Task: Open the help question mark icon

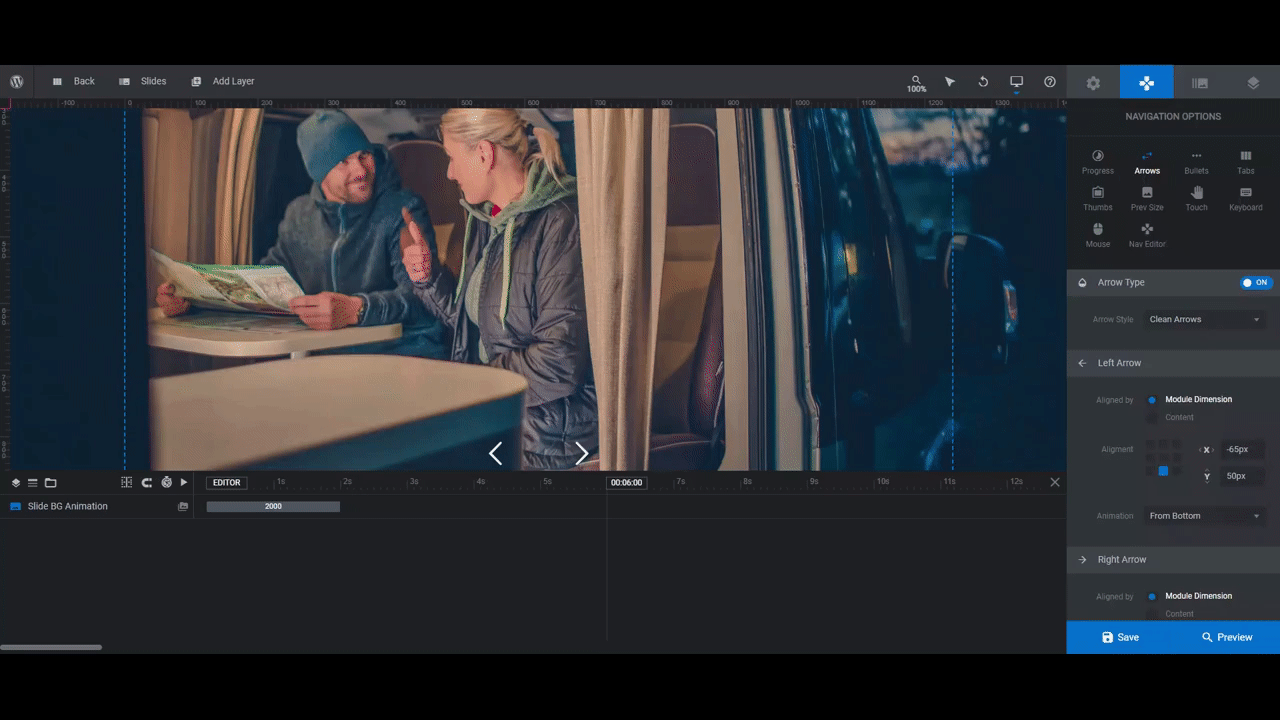Action: click(1049, 82)
